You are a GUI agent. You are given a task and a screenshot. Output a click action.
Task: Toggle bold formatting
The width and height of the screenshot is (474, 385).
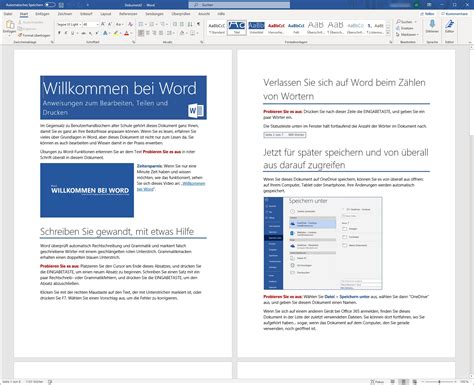pyautogui.click(x=59, y=33)
